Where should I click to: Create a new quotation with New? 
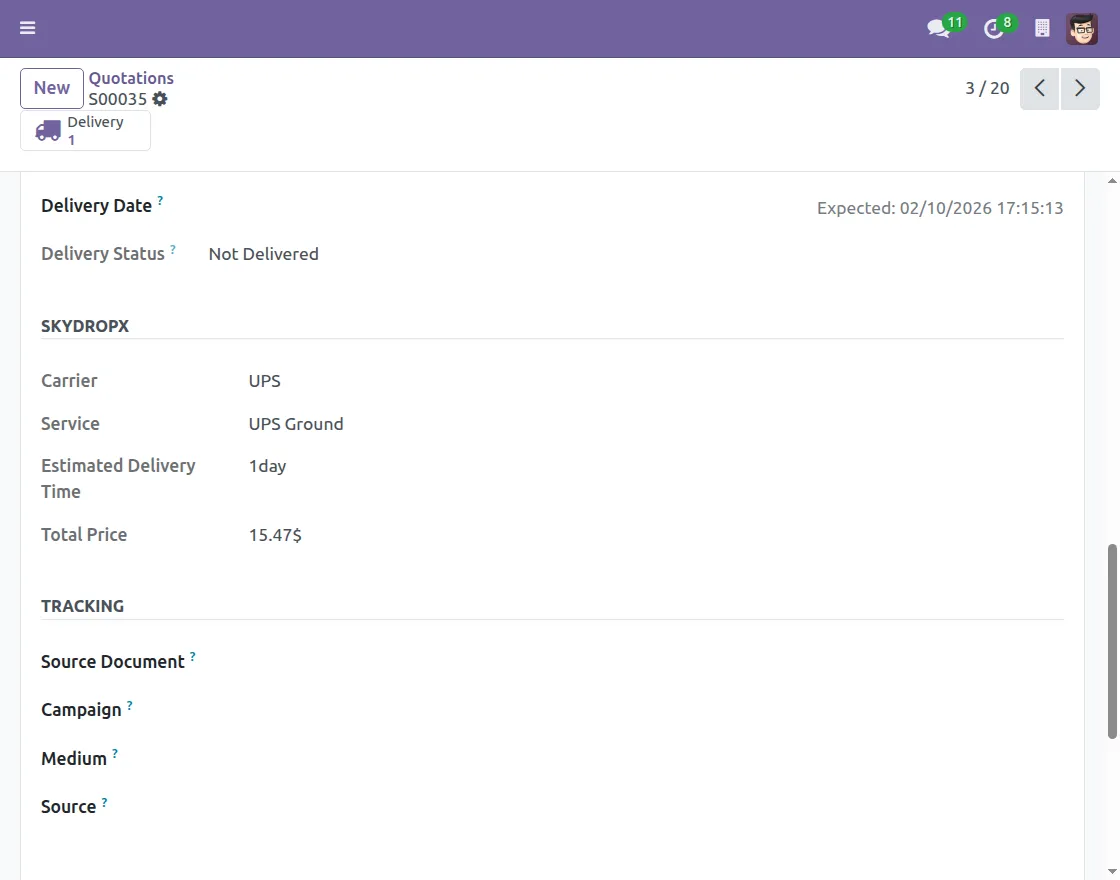(x=51, y=88)
